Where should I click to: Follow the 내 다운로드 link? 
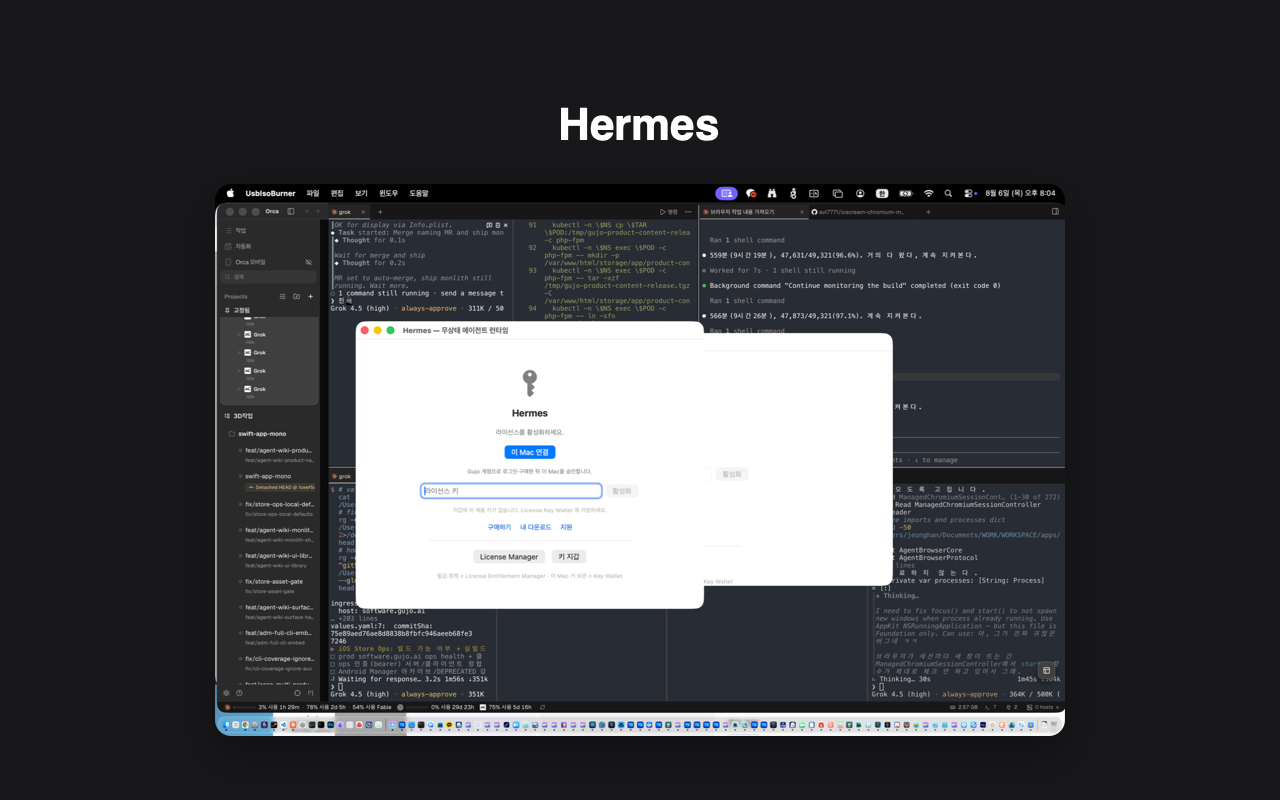click(535, 527)
